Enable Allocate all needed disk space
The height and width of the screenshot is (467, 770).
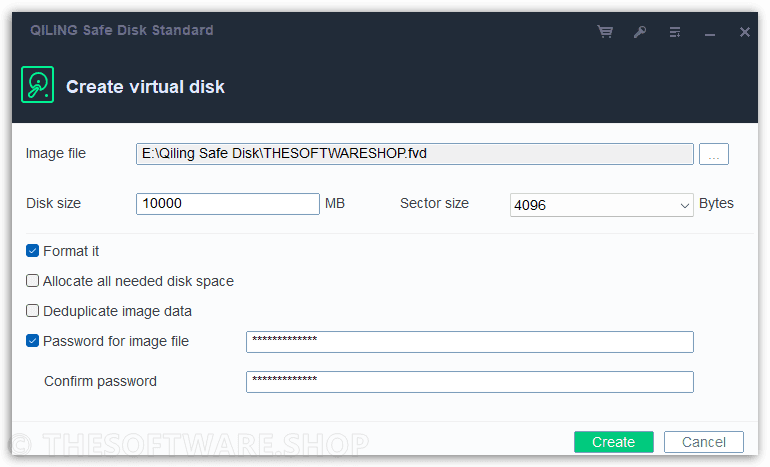pyautogui.click(x=32, y=281)
